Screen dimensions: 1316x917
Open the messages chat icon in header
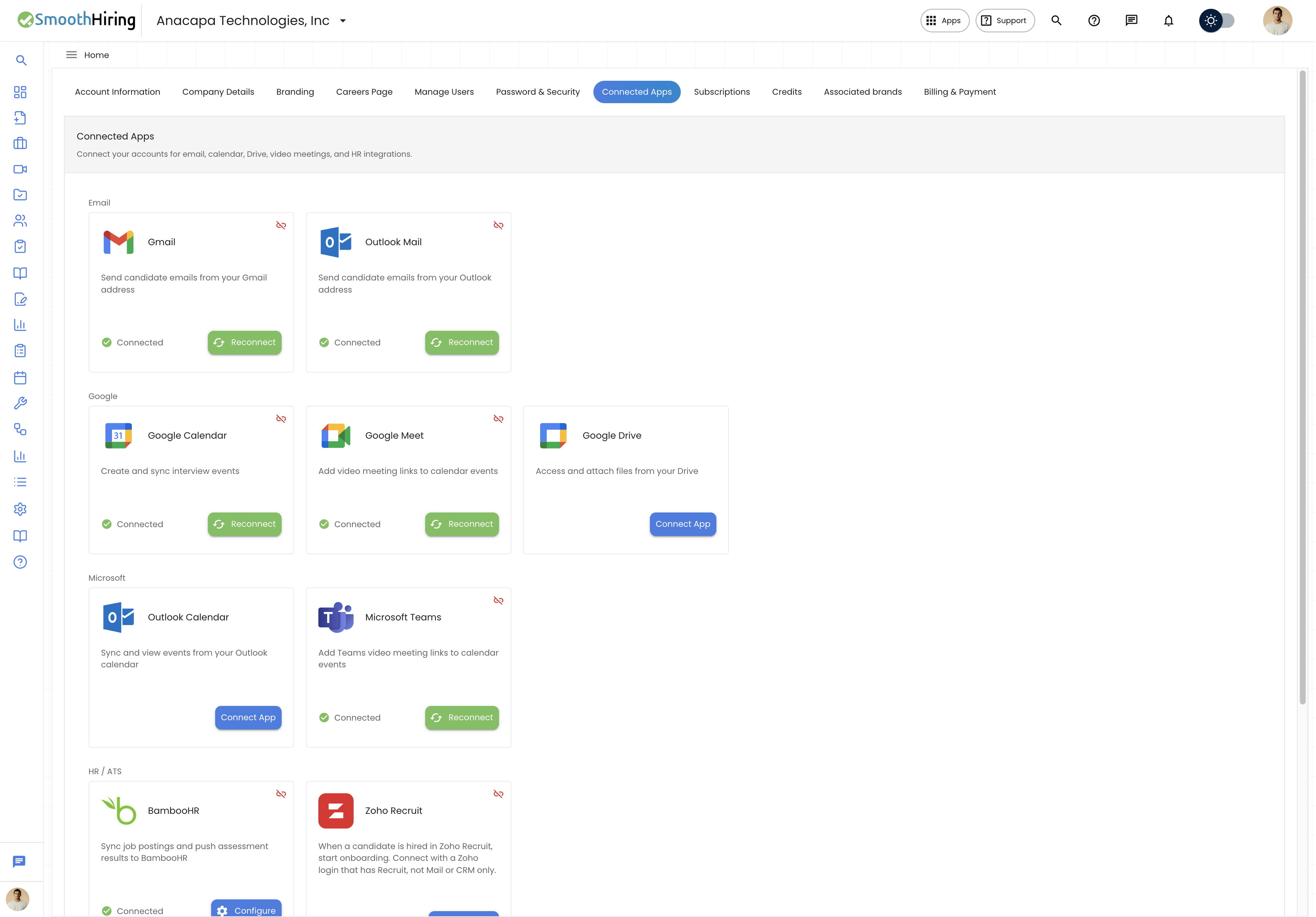tap(1131, 21)
